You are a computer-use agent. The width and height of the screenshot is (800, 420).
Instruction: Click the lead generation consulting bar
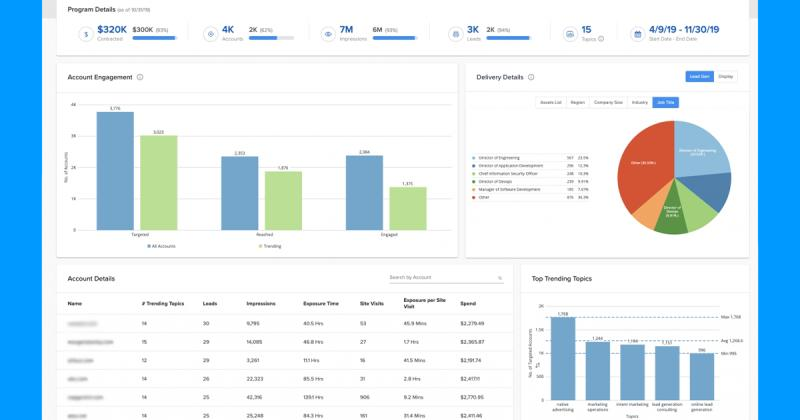coord(667,373)
